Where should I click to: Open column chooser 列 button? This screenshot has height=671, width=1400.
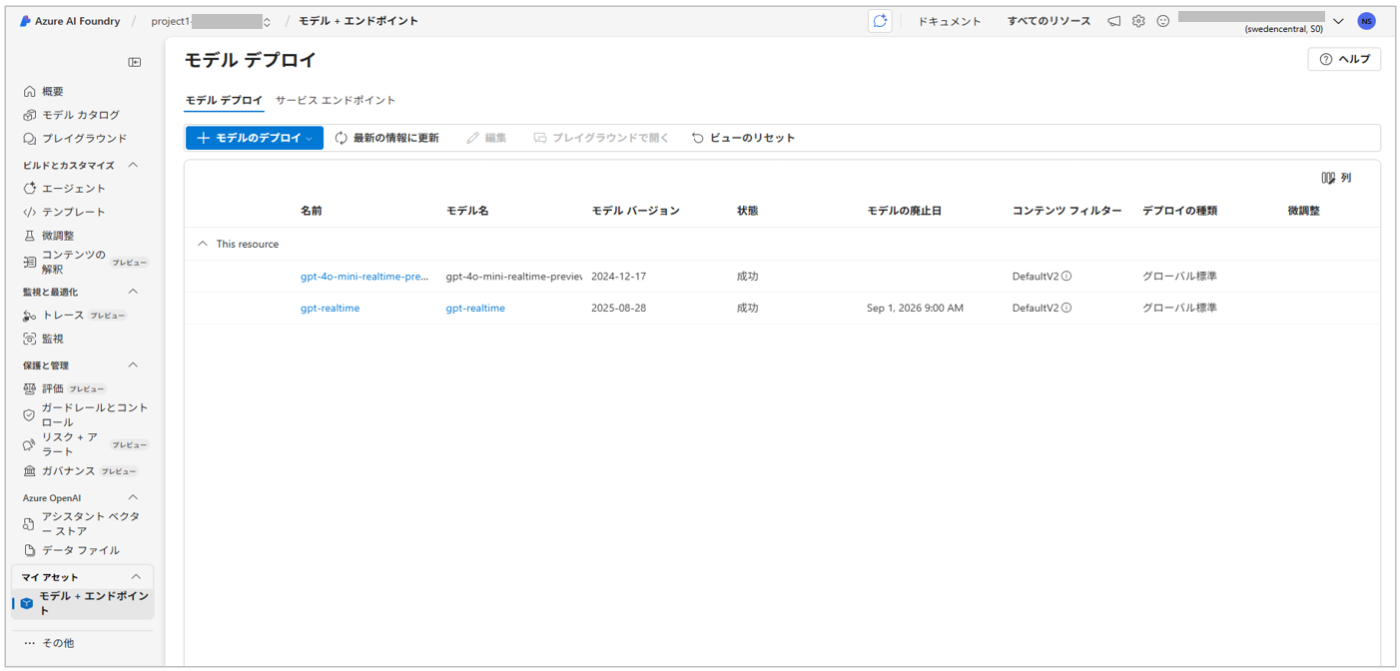pos(1336,178)
